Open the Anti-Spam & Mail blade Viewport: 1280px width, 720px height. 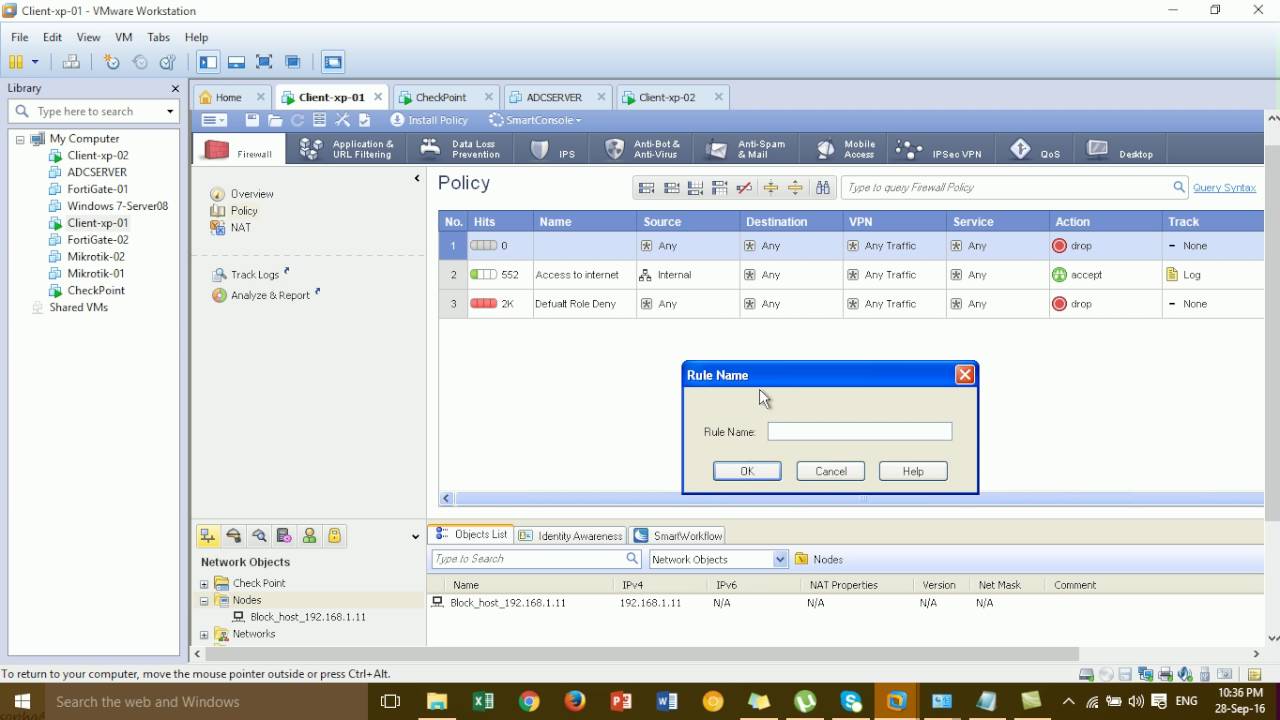click(746, 149)
